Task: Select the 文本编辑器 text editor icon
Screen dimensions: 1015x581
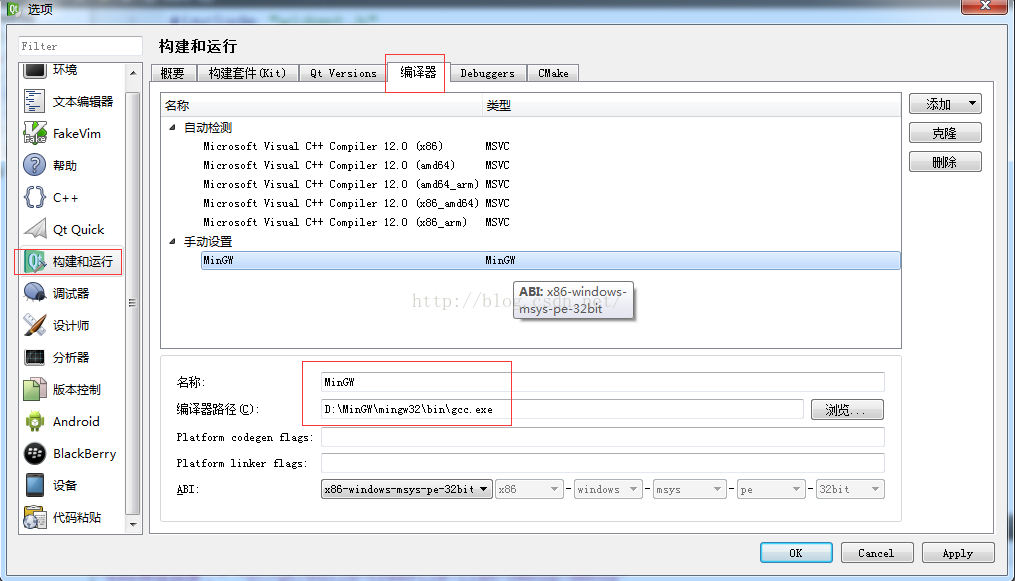Action: [x=34, y=102]
